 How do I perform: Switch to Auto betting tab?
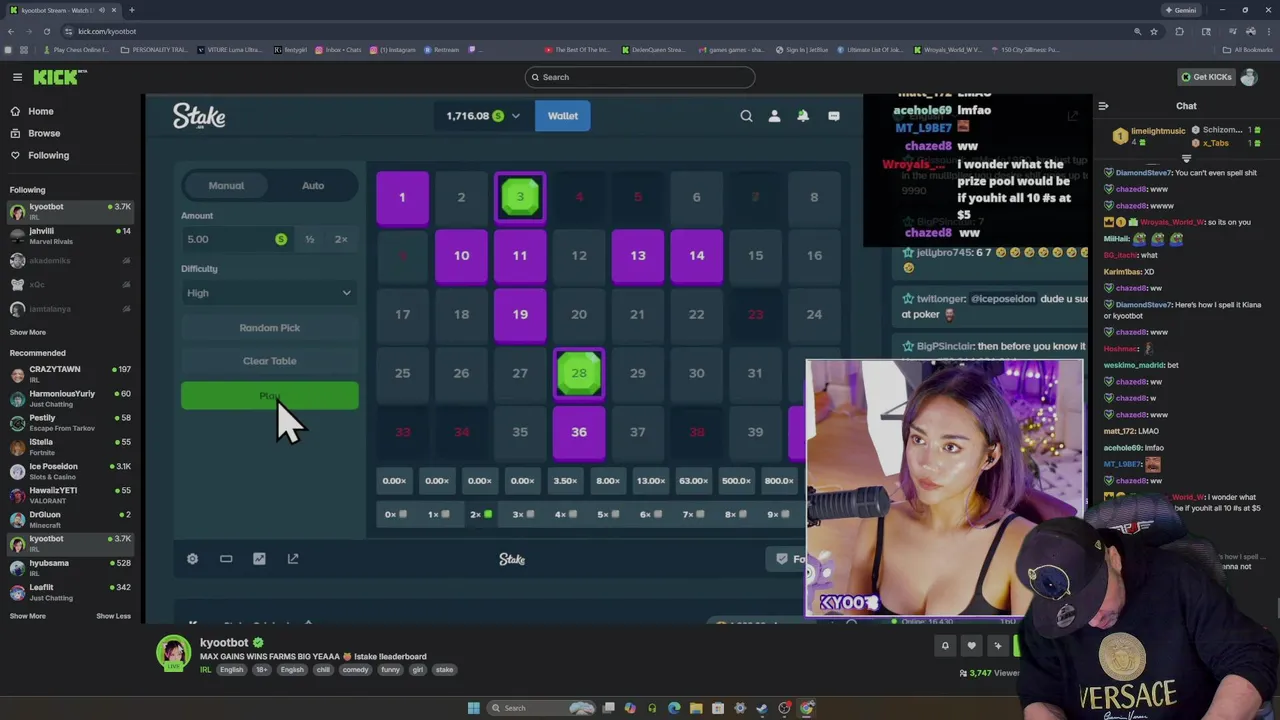313,185
